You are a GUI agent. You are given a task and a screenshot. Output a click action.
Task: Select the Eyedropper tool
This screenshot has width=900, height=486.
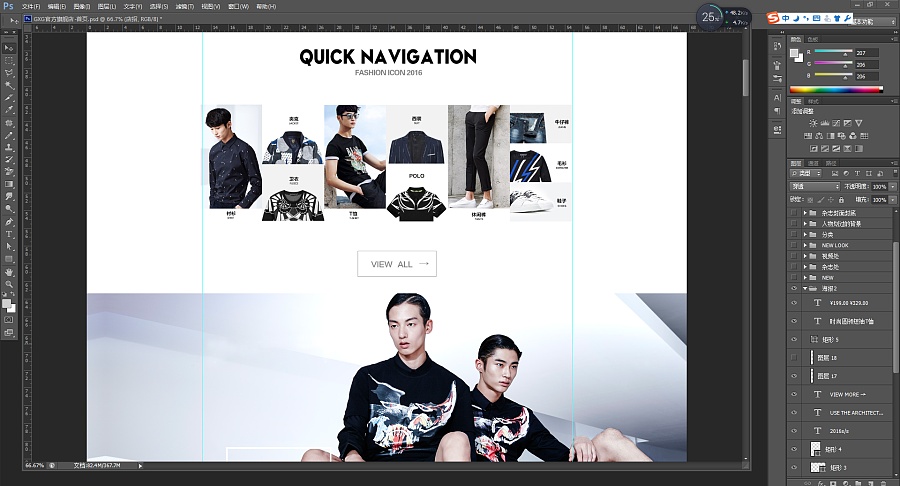click(9, 110)
